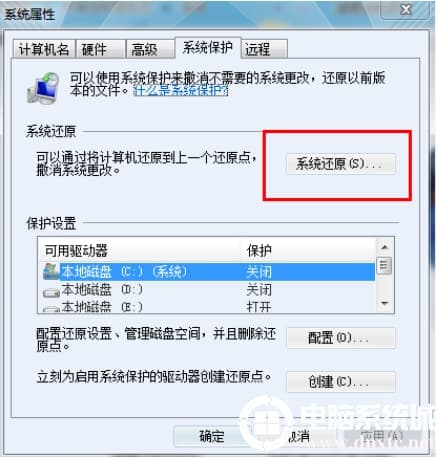Select 本地磁盘 (D:) in drive list
Viewport: 436px width, 457px height.
tap(209, 290)
